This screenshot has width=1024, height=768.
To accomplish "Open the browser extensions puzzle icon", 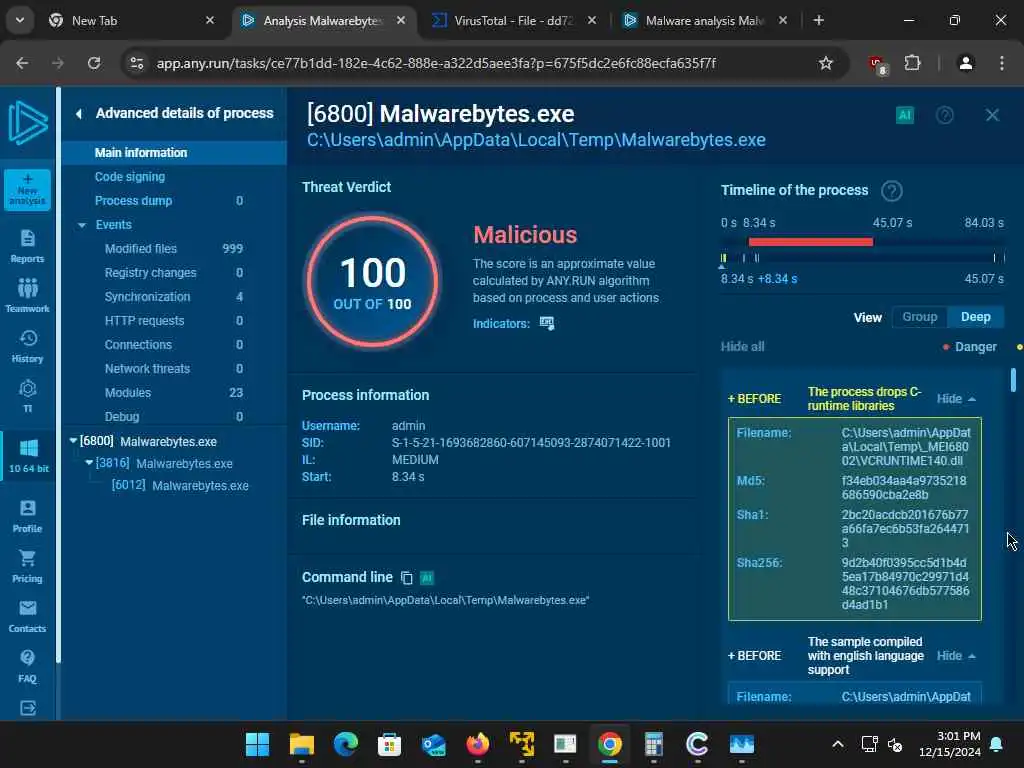I will 912,63.
